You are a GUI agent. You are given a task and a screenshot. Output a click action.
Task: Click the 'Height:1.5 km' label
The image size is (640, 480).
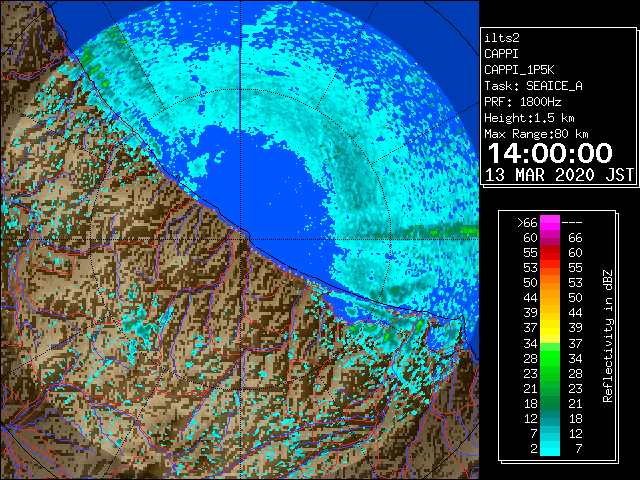[x=529, y=118]
